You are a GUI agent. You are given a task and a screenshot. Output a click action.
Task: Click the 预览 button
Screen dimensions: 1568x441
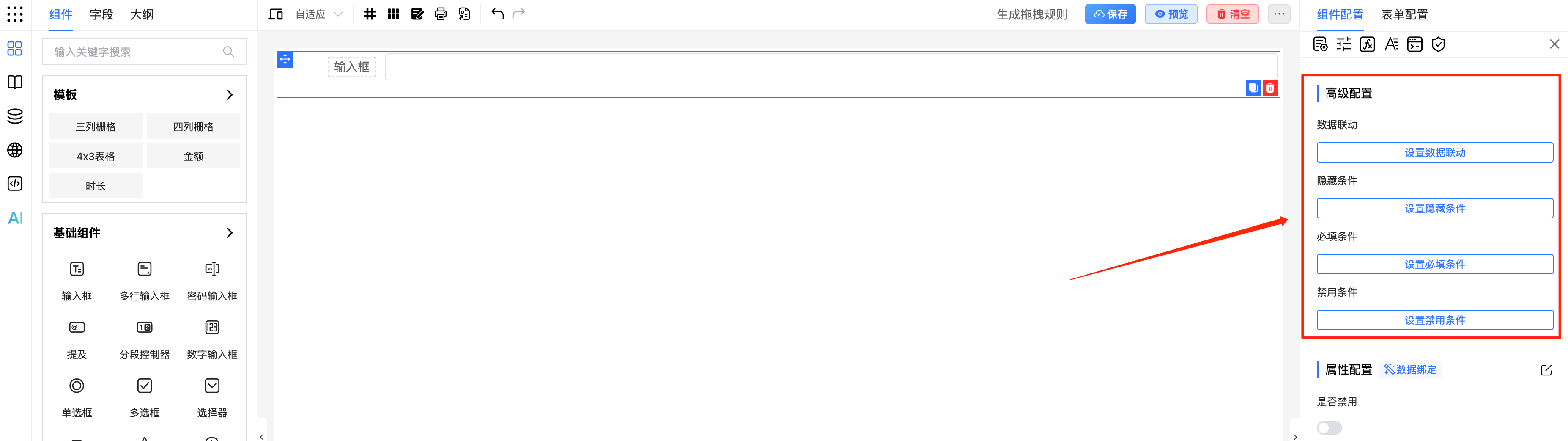(x=1171, y=14)
